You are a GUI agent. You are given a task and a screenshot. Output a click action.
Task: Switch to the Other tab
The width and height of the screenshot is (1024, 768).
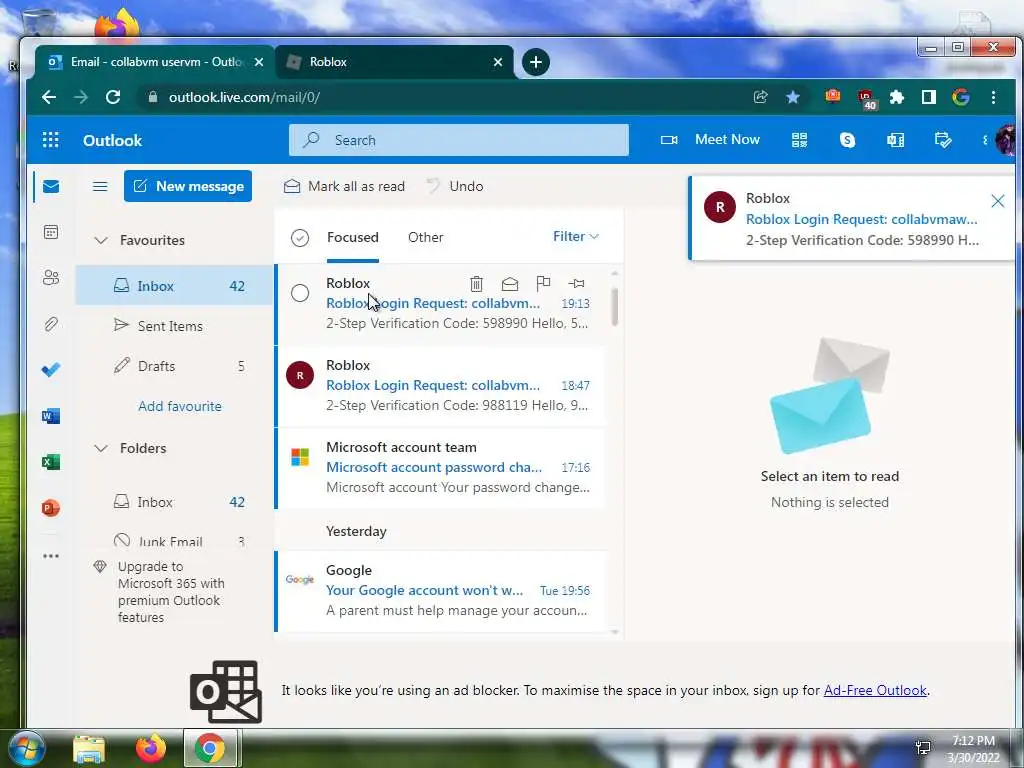coord(426,237)
